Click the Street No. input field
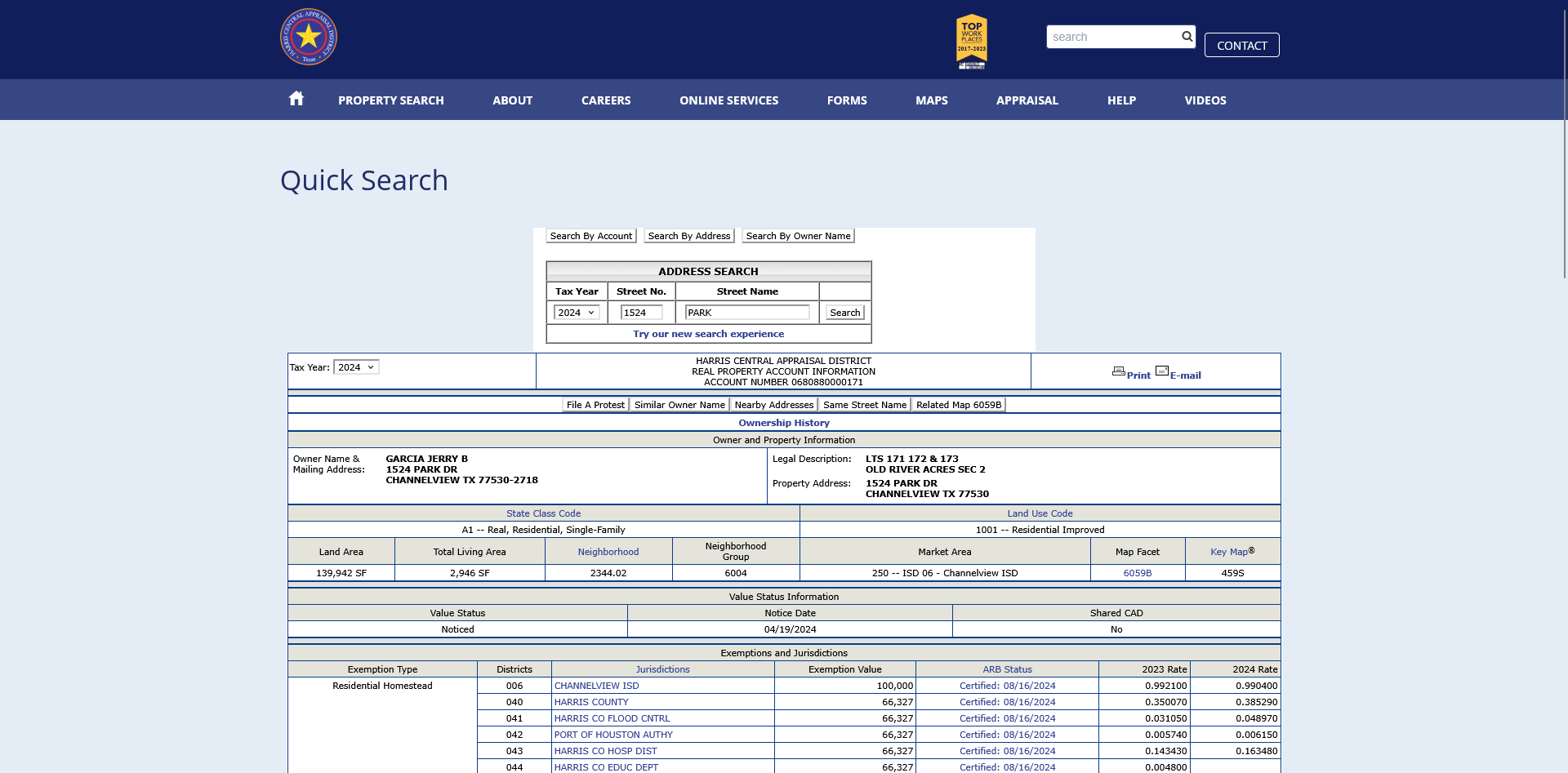The image size is (1568, 773). point(641,313)
